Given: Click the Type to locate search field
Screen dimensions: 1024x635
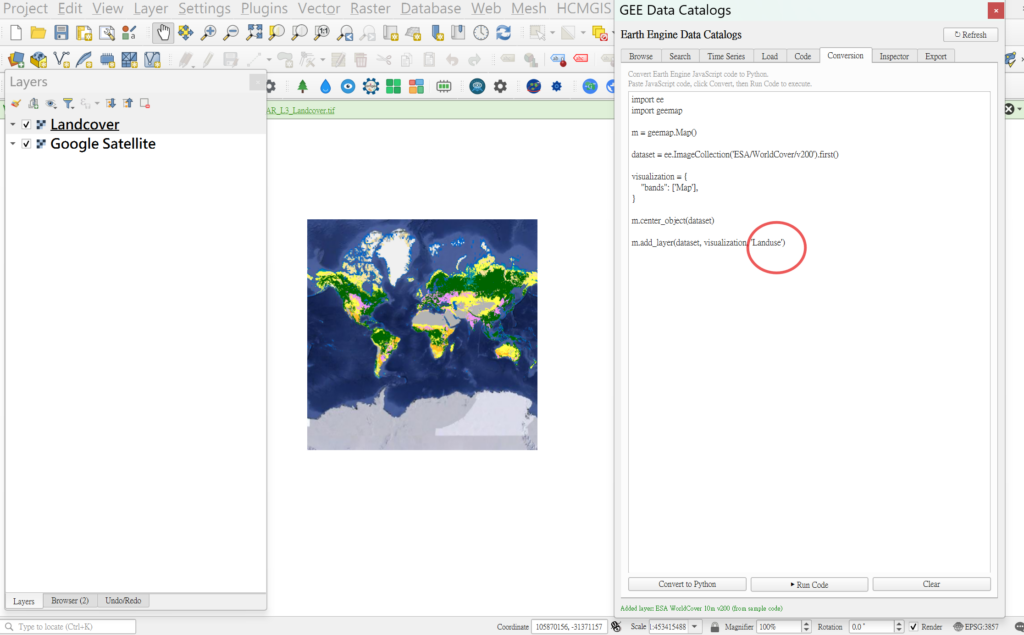Looking at the screenshot, I should tap(70, 627).
